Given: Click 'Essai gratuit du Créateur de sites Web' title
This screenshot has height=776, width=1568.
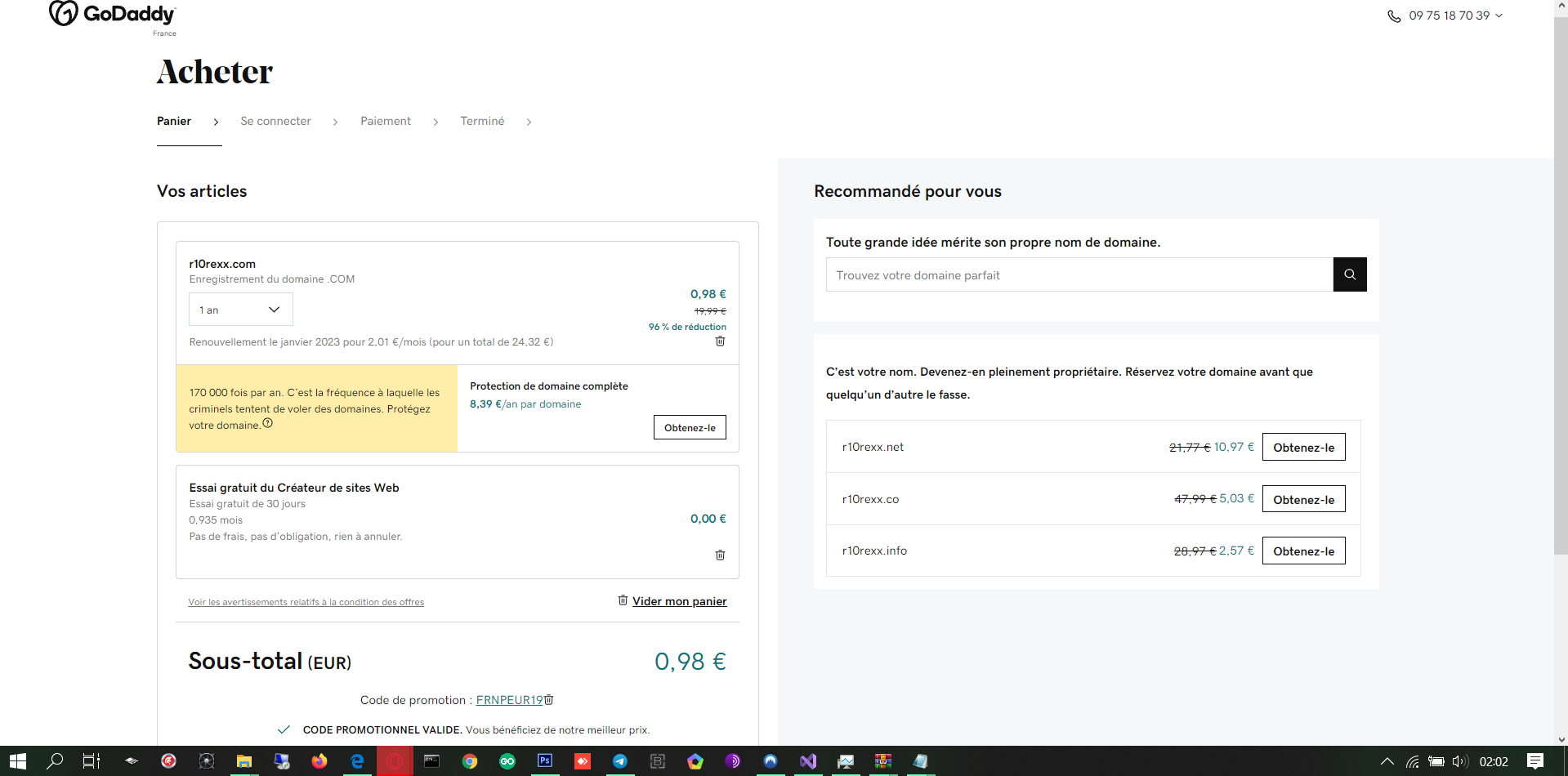Looking at the screenshot, I should 294,488.
